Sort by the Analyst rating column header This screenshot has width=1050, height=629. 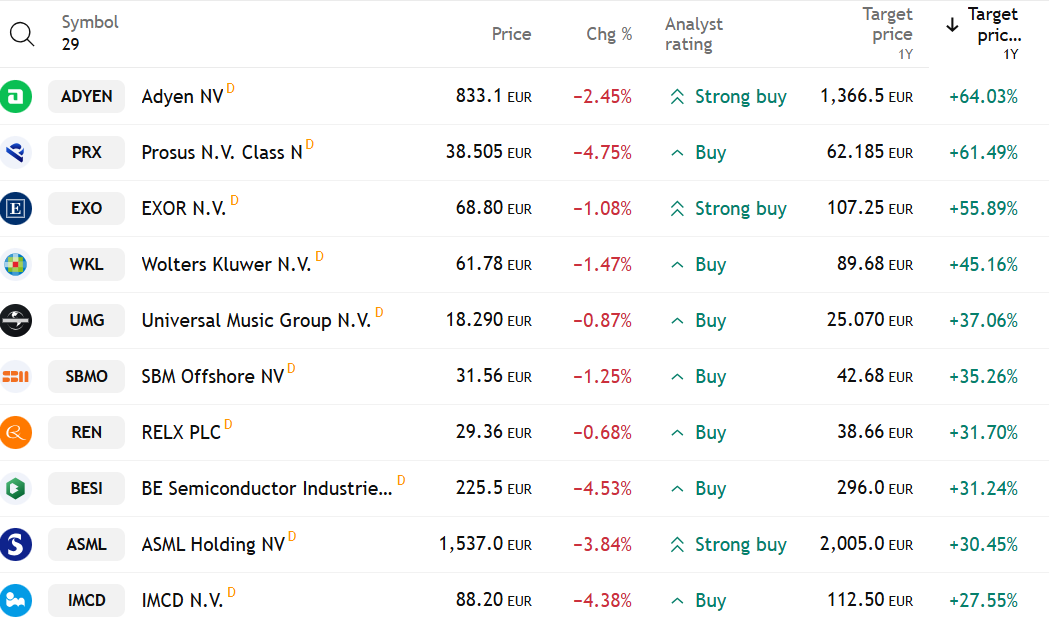click(694, 33)
